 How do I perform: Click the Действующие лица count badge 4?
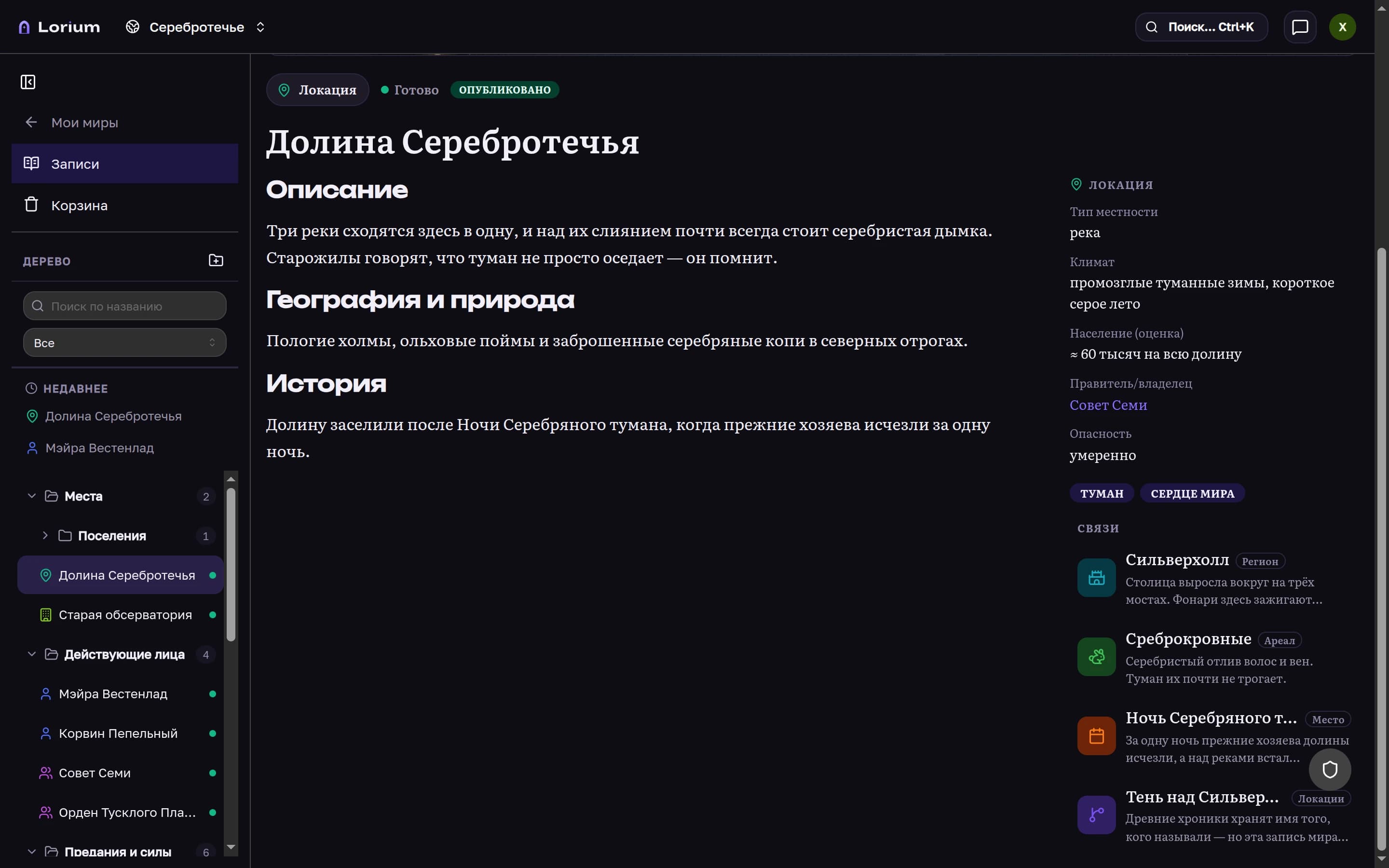coord(206,655)
